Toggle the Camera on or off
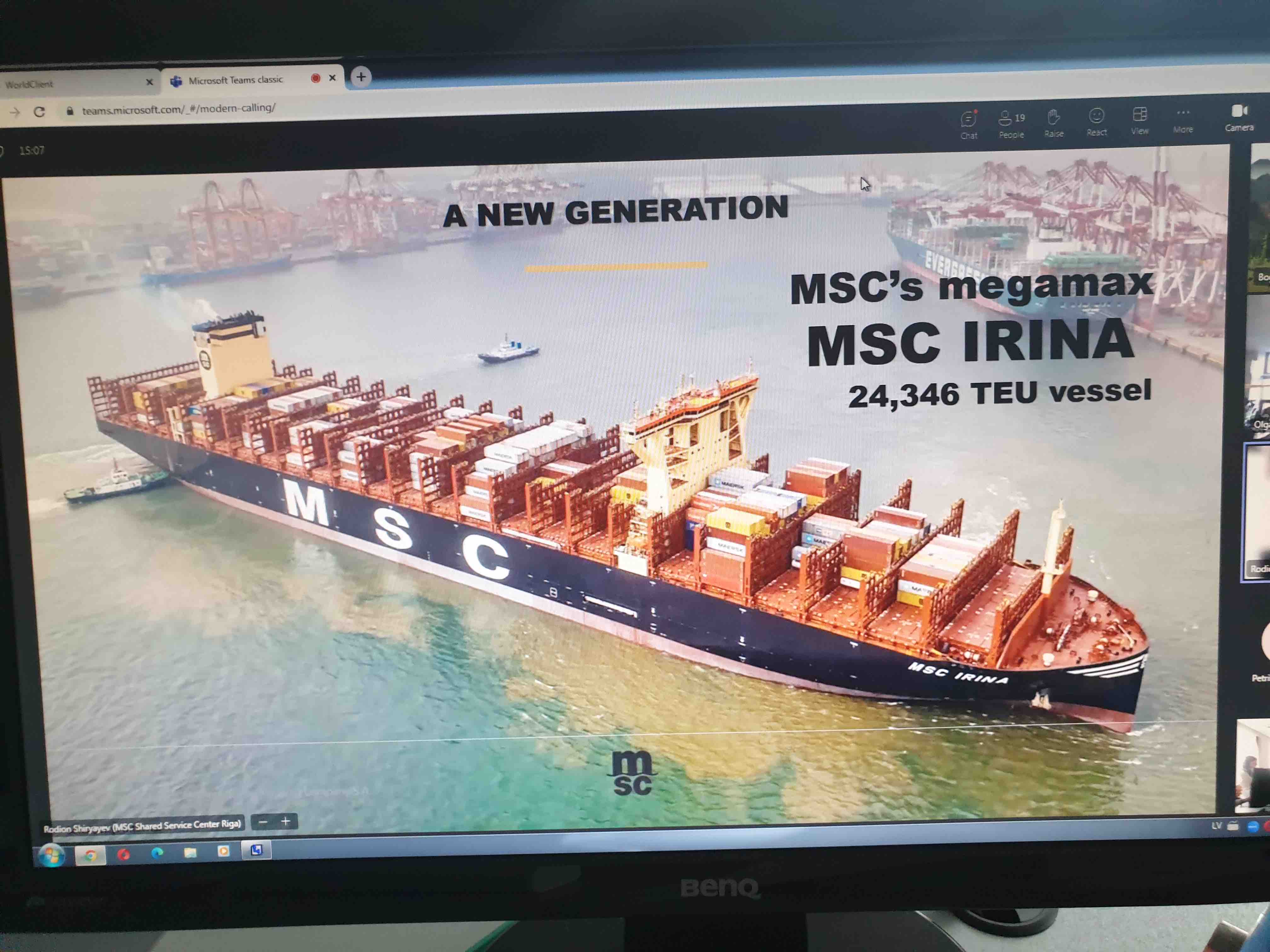This screenshot has width=1270, height=952. pyautogui.click(x=1239, y=118)
